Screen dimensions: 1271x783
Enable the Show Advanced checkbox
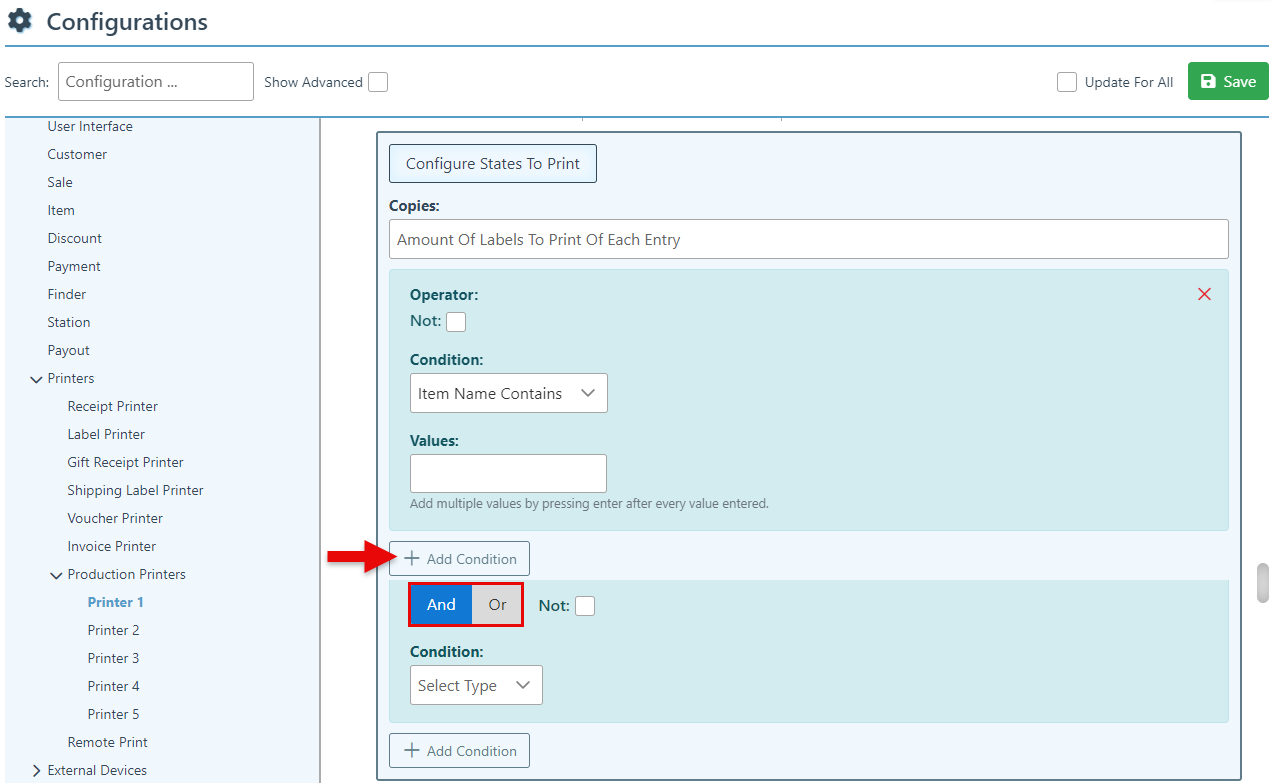378,82
